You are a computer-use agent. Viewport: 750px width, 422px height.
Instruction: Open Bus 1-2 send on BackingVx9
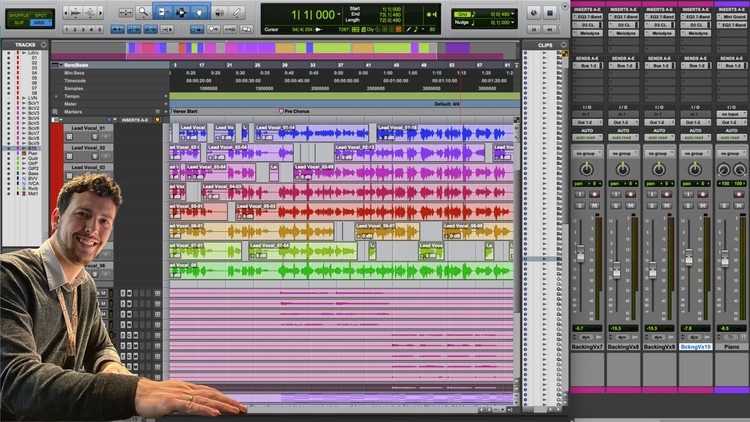coord(660,65)
